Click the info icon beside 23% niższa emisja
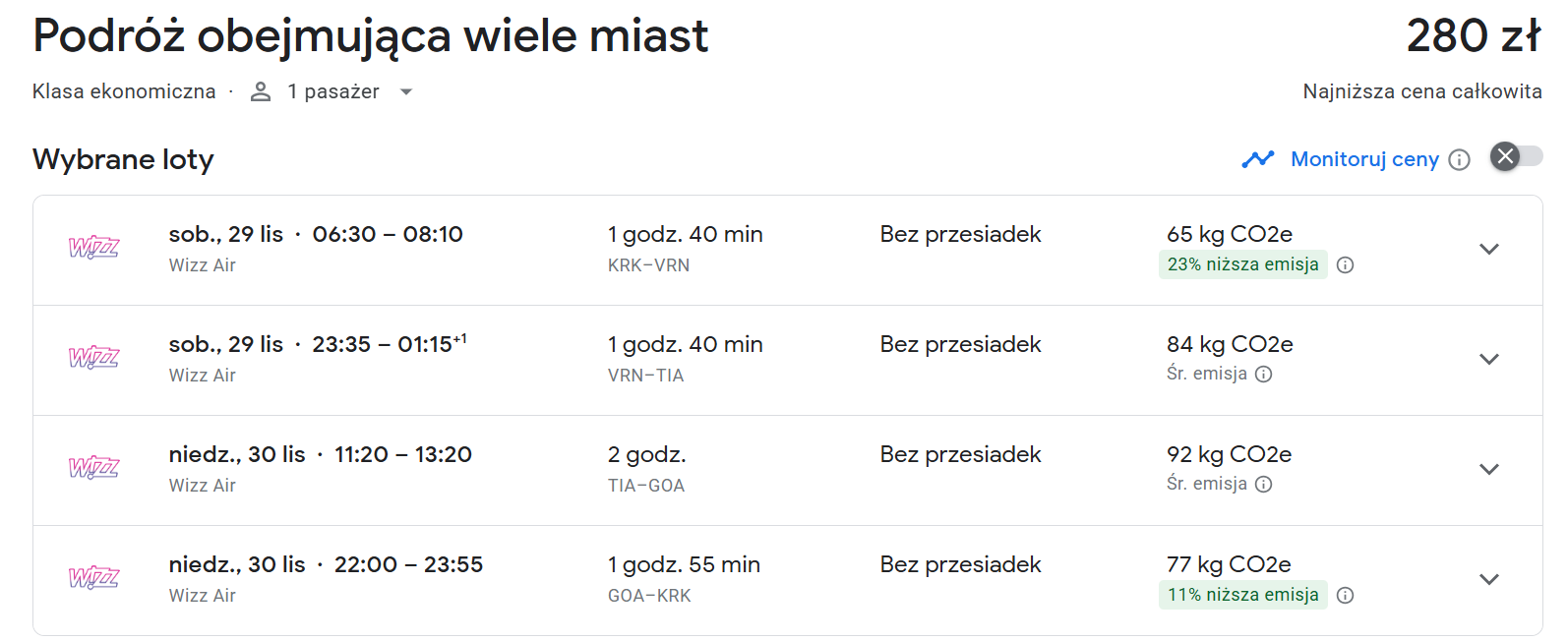Image resolution: width=1568 pixels, height=641 pixels. click(x=1346, y=264)
